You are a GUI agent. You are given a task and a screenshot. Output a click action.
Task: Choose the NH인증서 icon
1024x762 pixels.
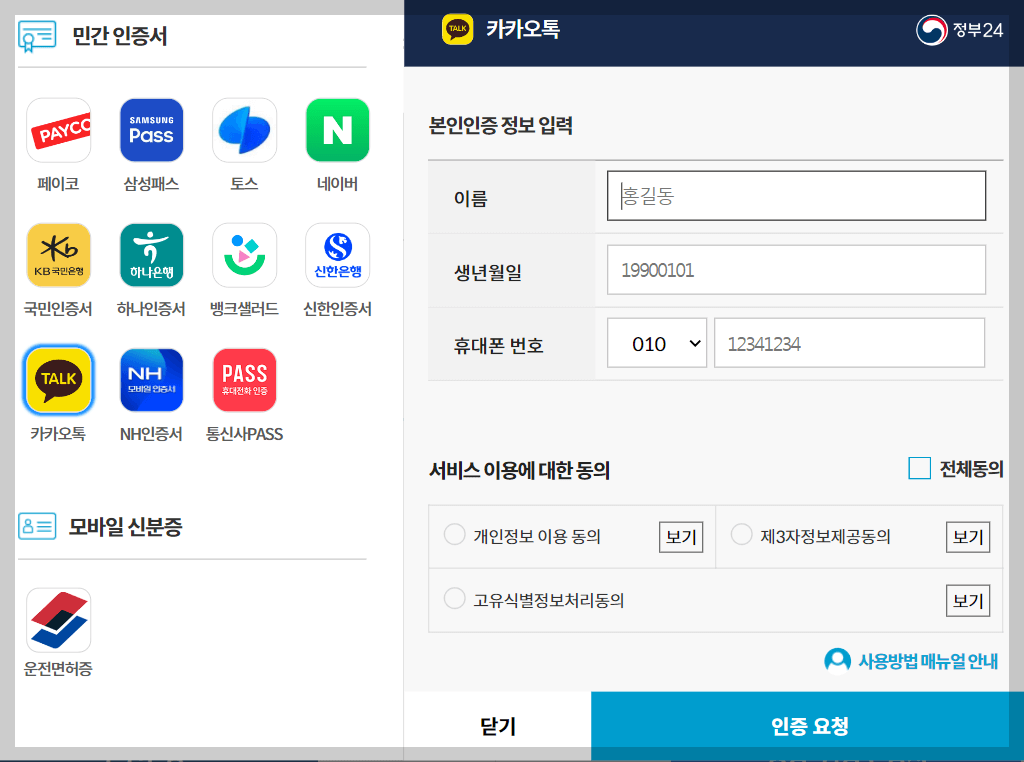click(x=151, y=380)
